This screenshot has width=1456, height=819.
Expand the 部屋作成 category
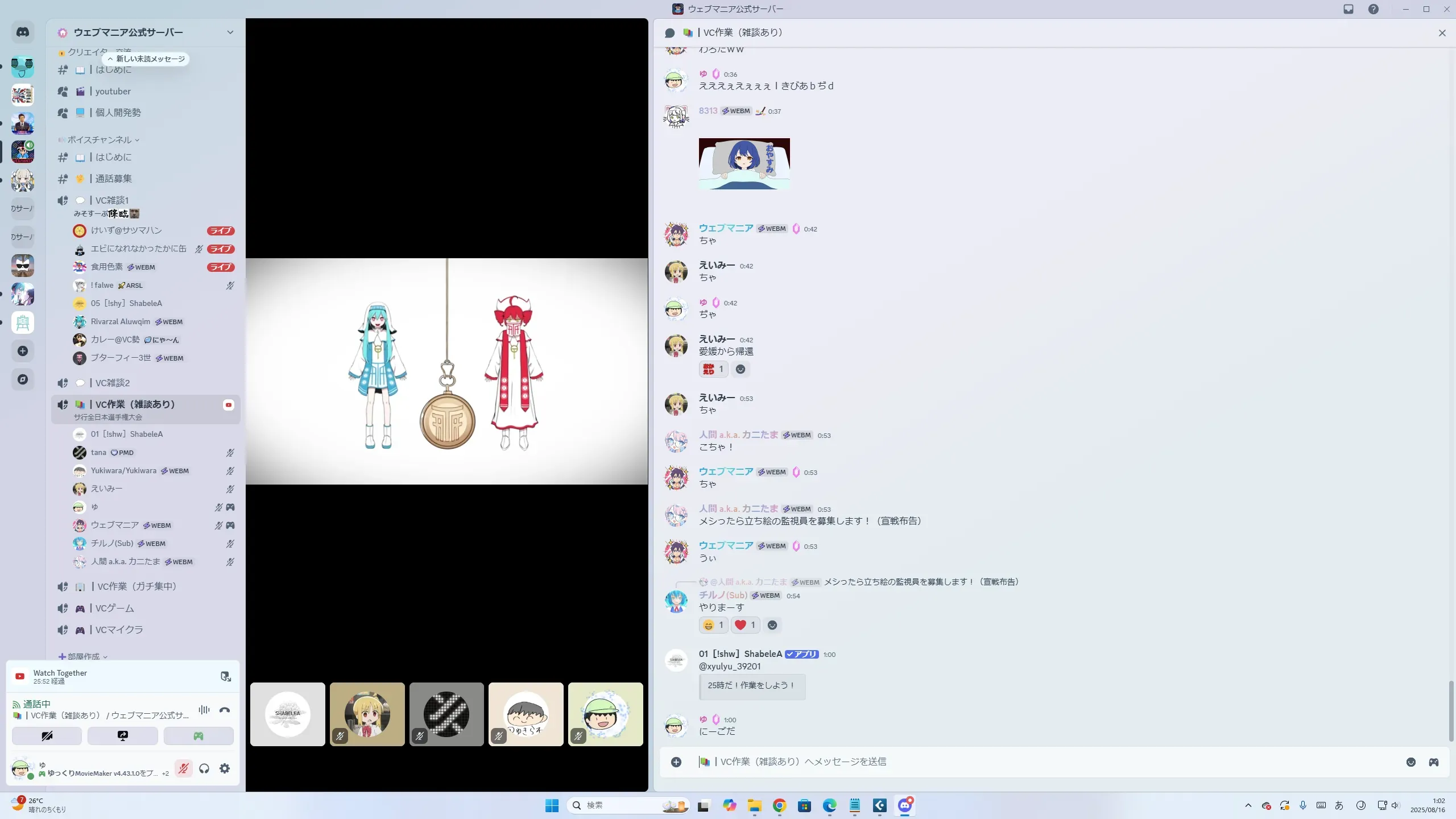(x=84, y=656)
